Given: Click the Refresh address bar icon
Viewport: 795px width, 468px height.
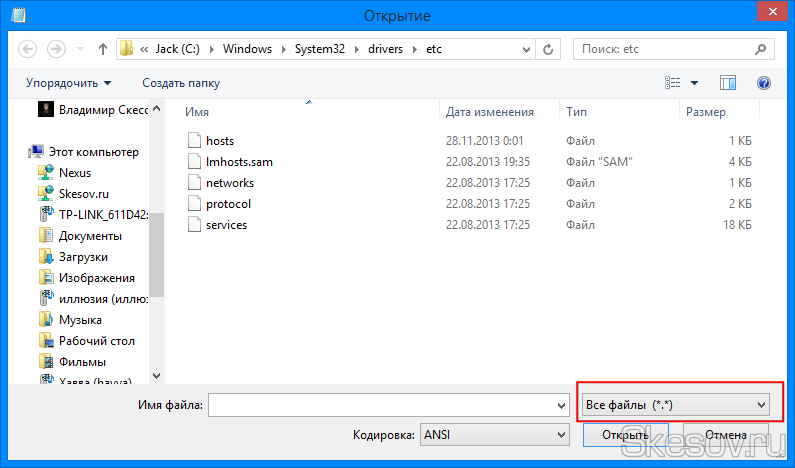Looking at the screenshot, I should point(549,48).
